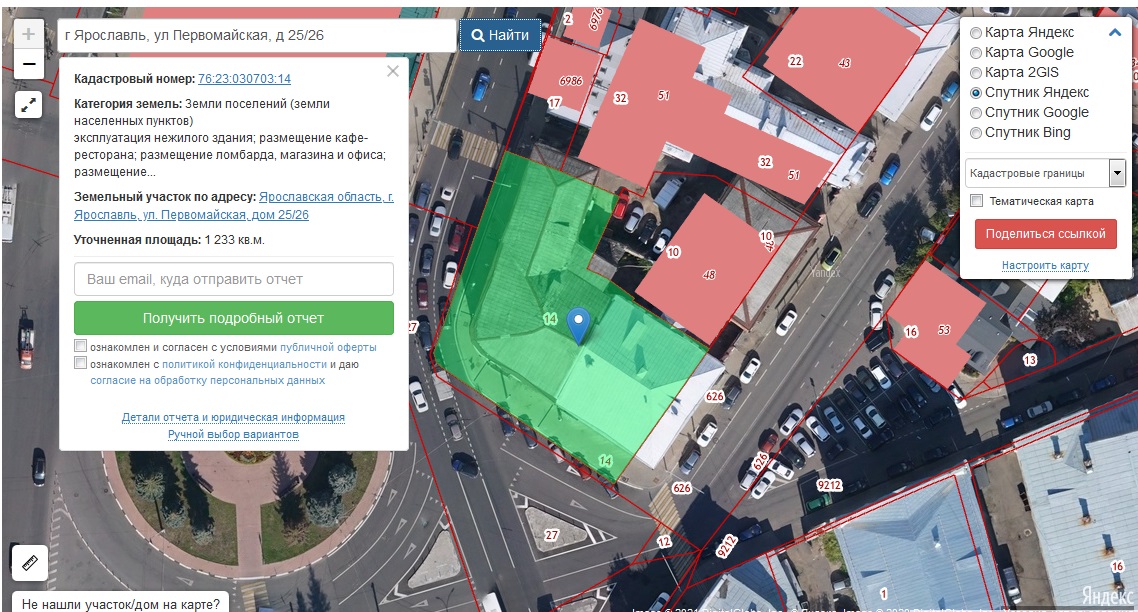1138x612 pixels.
Task: Click the Уточненная площадь 1 233 кв.м. text
Action: tap(169, 240)
